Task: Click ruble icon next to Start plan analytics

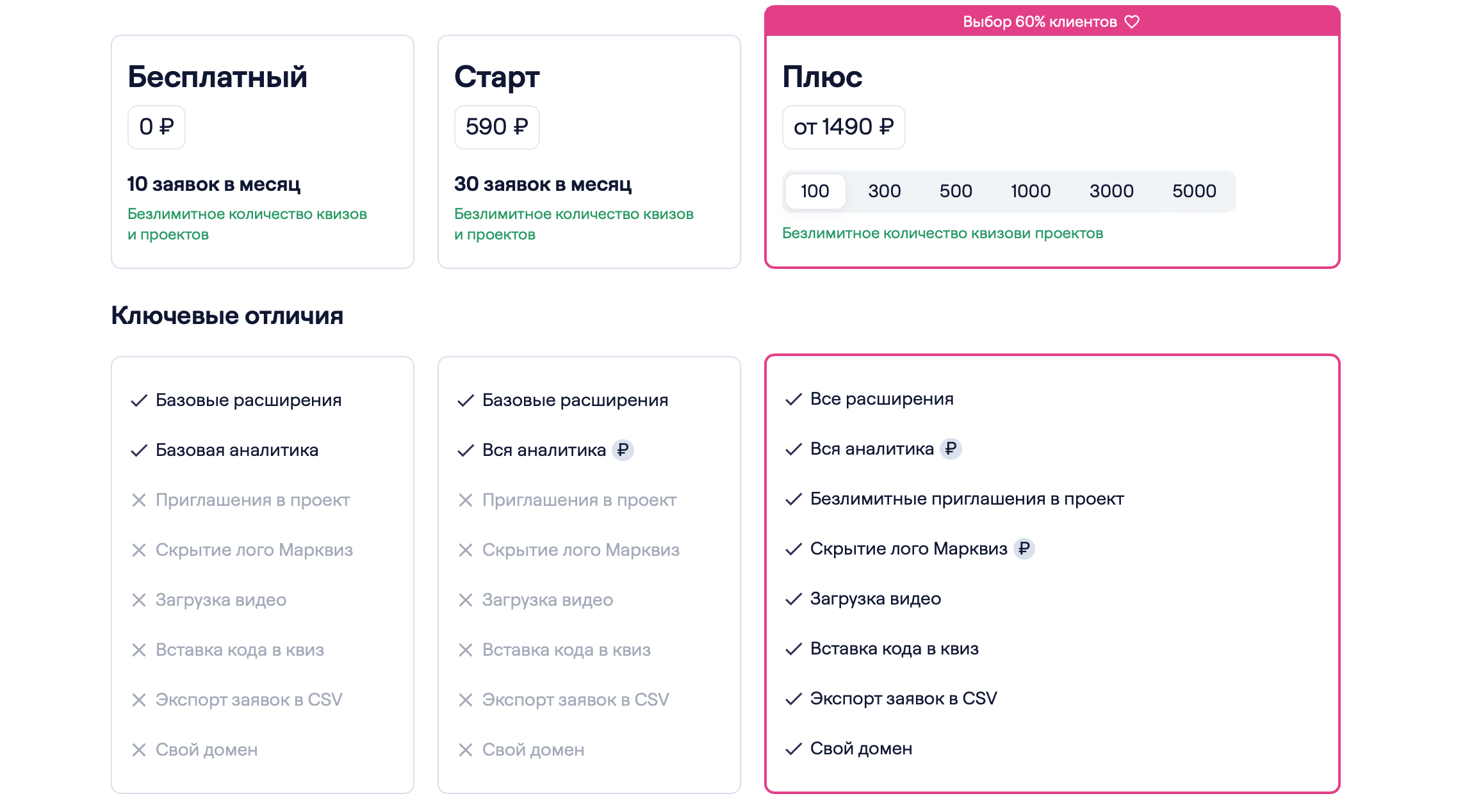Action: [623, 450]
